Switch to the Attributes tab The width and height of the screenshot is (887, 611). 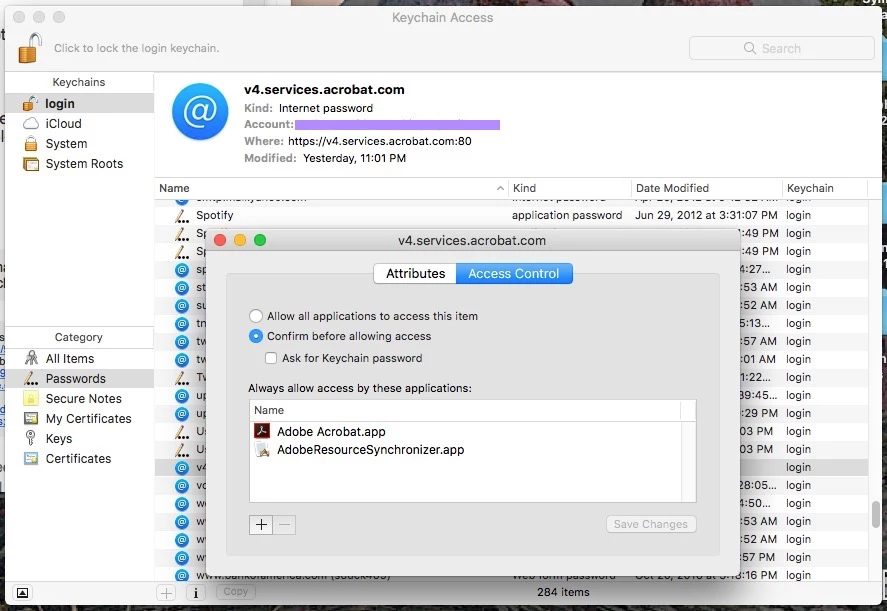415,274
